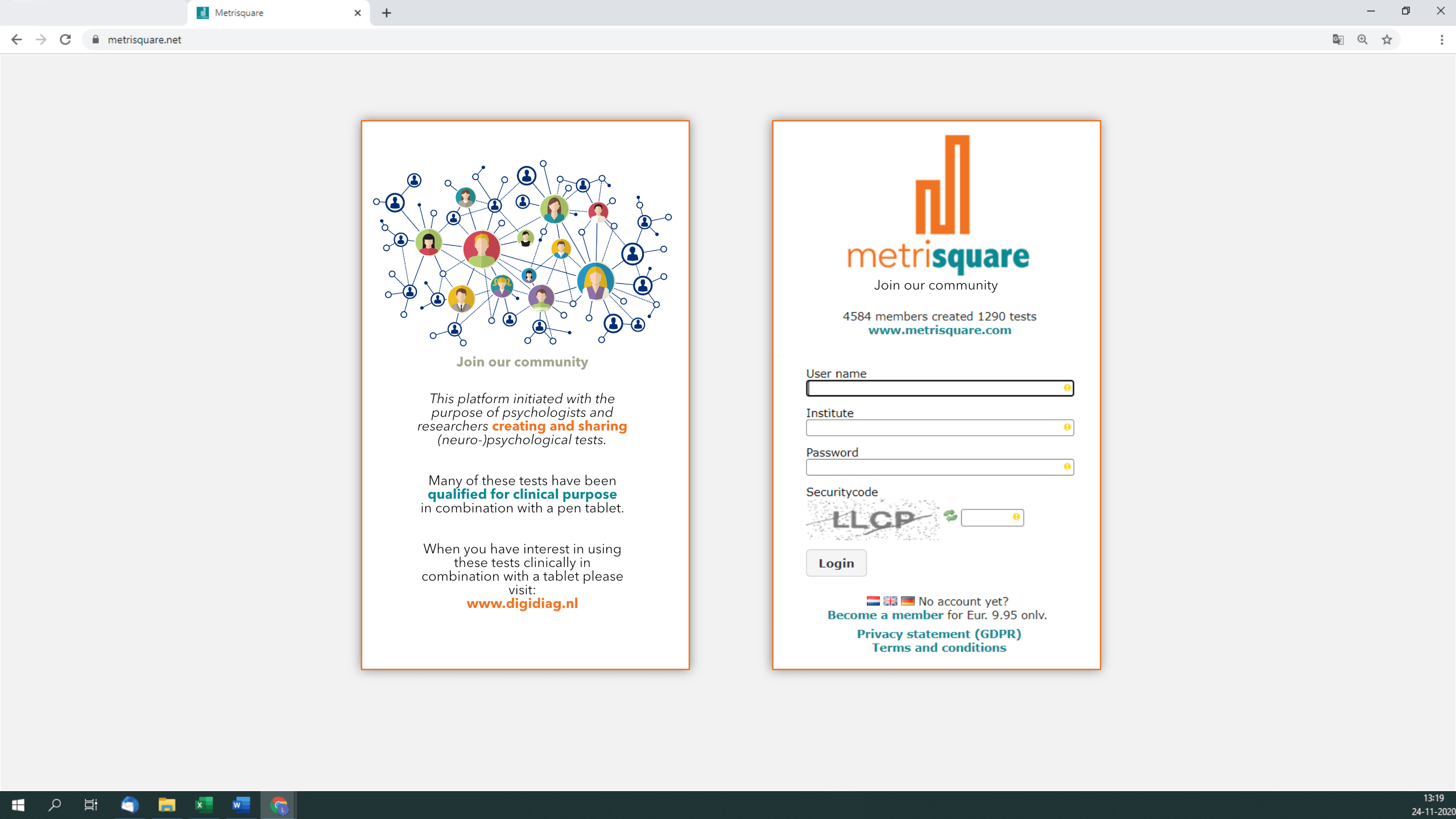Image resolution: width=1456 pixels, height=819 pixels.
Task: Open File Explorer from the taskbar
Action: pos(167,805)
